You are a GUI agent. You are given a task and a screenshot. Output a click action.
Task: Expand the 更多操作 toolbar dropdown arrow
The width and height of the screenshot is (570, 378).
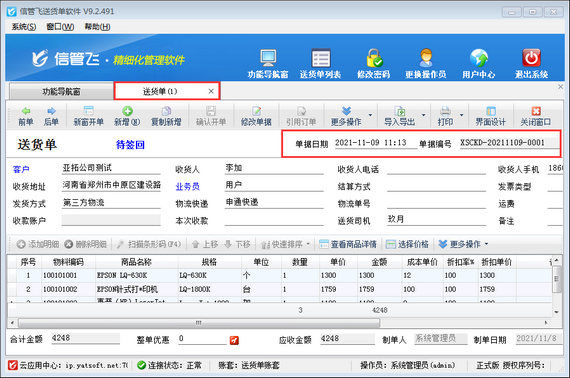370,115
